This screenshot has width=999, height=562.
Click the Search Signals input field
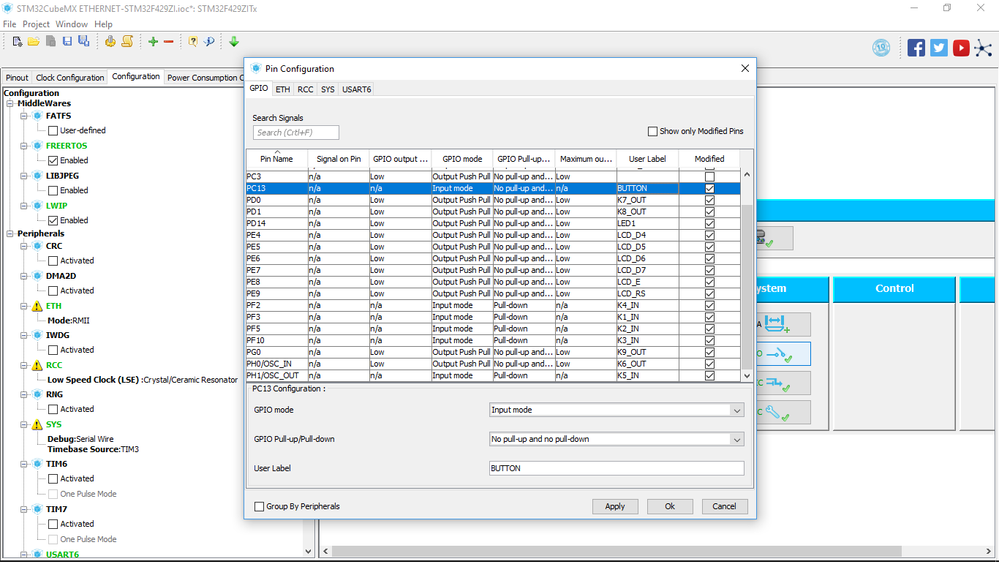(x=296, y=133)
